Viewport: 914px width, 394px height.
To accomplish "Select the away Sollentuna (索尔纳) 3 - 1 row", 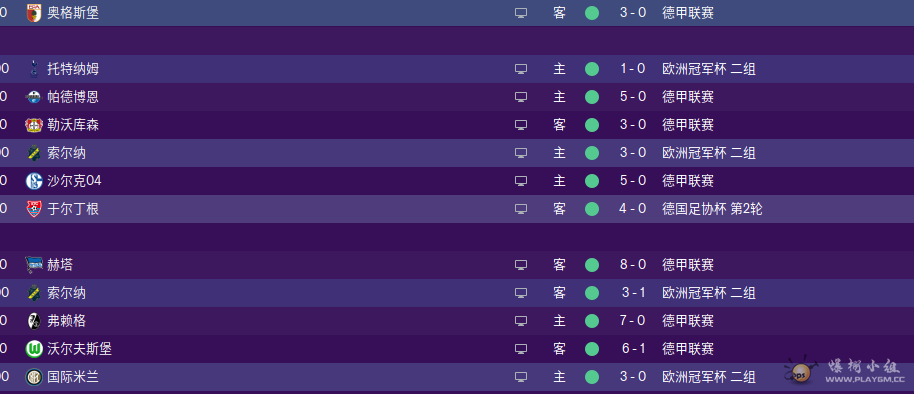I will (x=457, y=293).
